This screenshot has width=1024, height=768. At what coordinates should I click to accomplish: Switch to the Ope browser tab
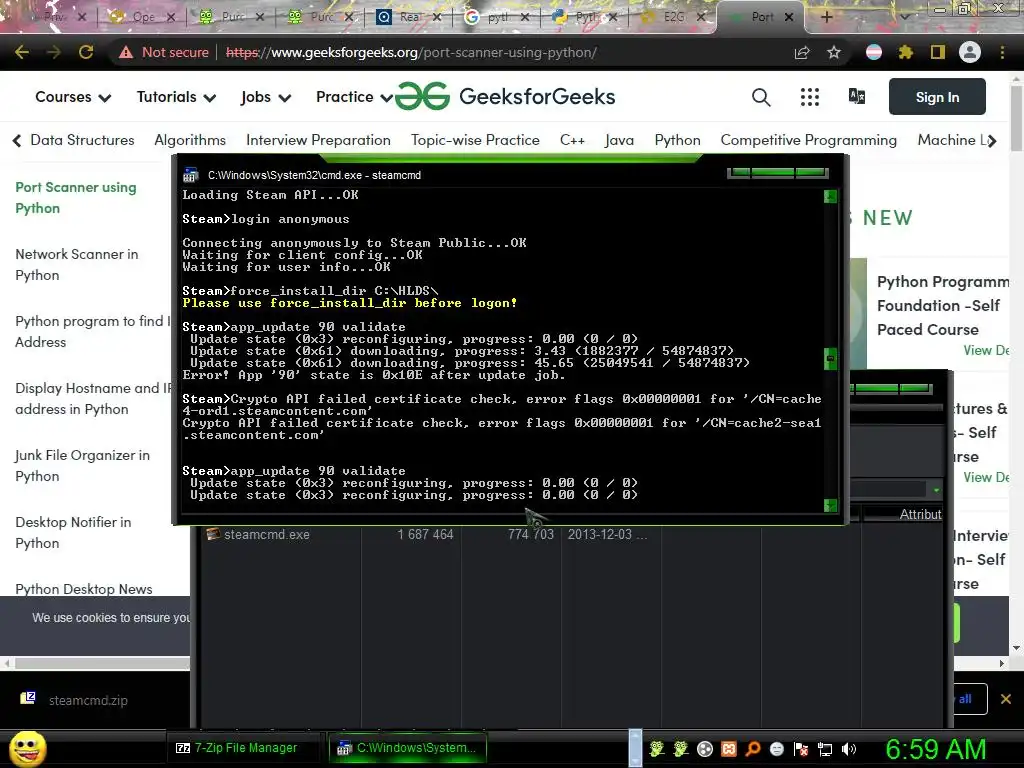tap(143, 17)
